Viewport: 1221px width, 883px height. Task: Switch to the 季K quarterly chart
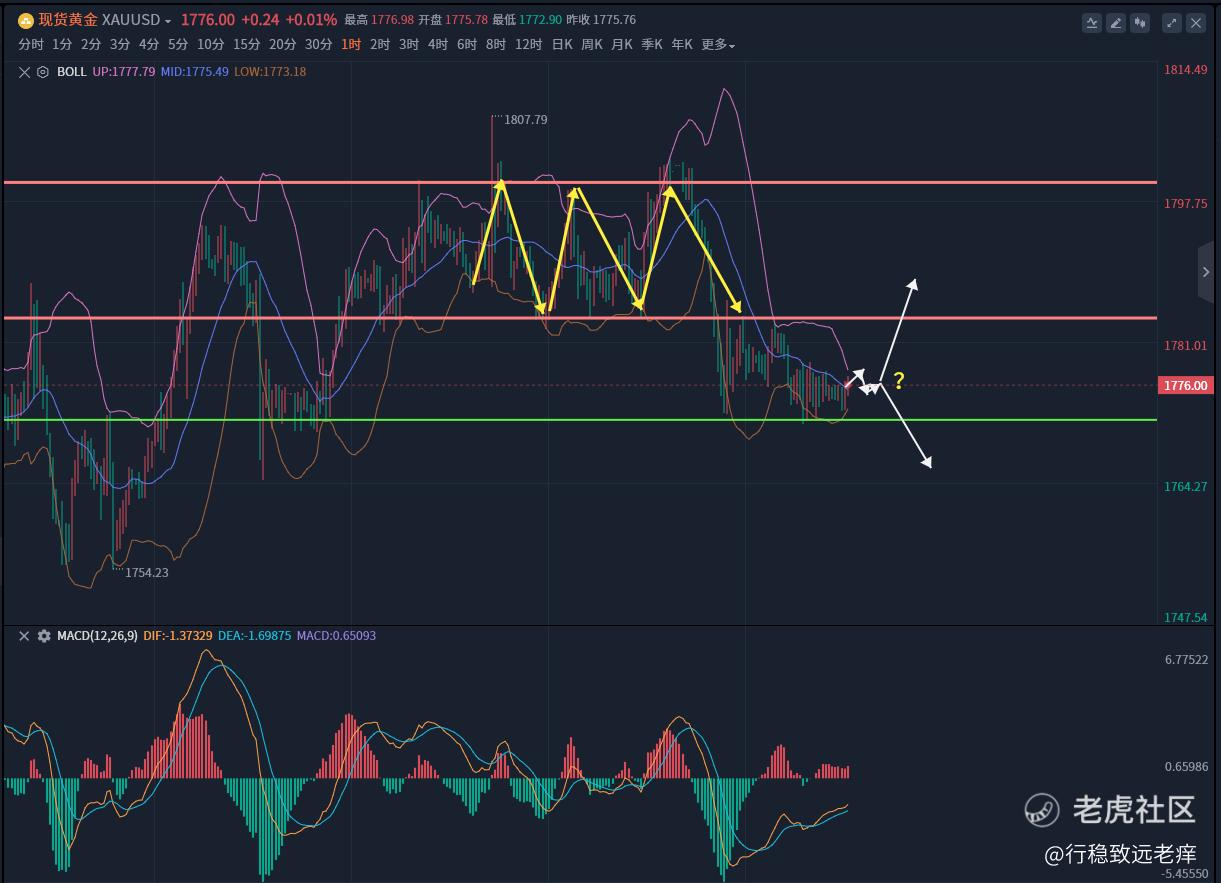[x=652, y=45]
